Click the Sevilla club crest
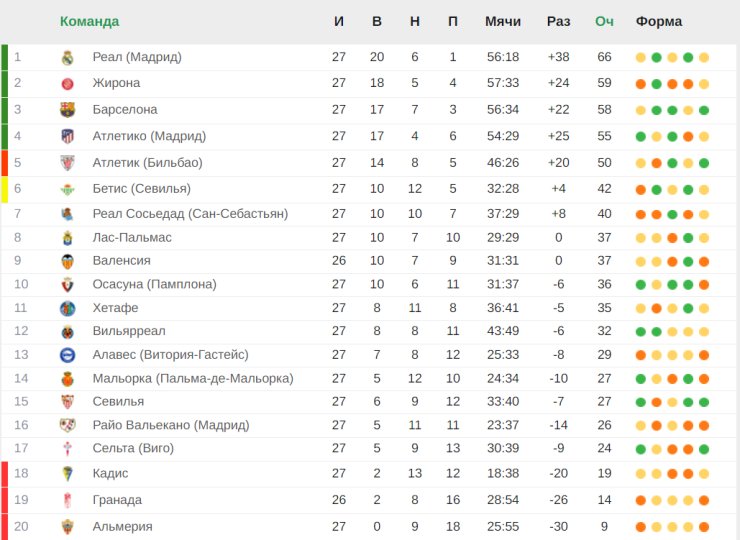 pos(67,402)
